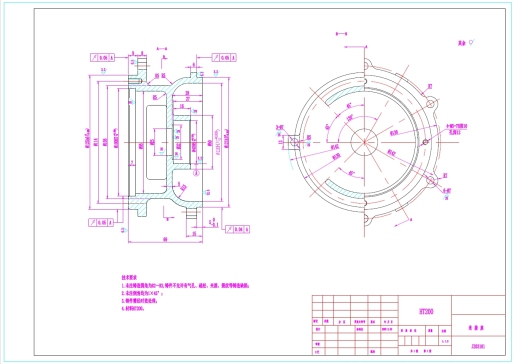Click the R13 radius dimension in section view
The width and height of the screenshot is (515, 364).
pyautogui.click(x=184, y=188)
